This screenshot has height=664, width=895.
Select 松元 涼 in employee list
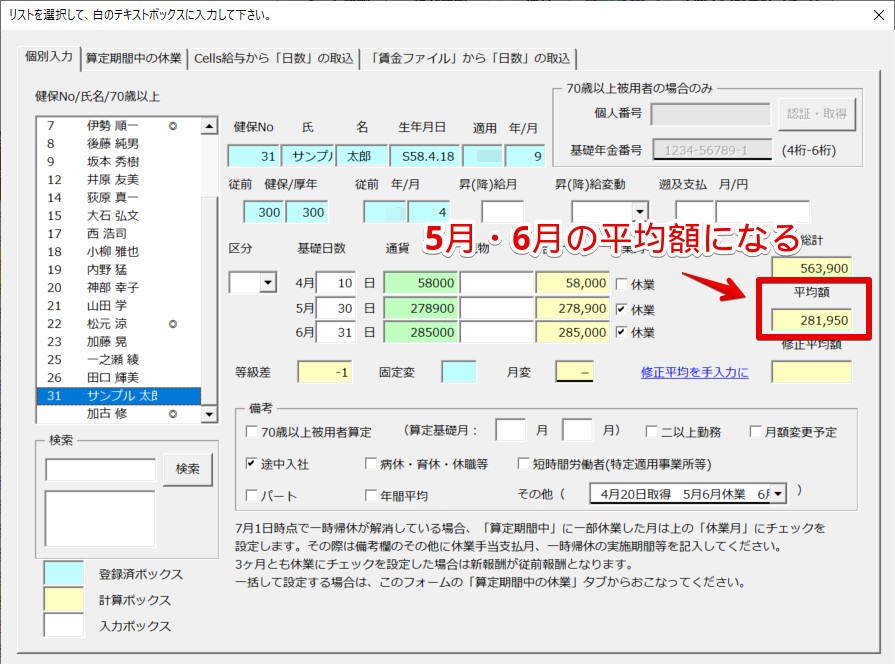pyautogui.click(x=112, y=324)
